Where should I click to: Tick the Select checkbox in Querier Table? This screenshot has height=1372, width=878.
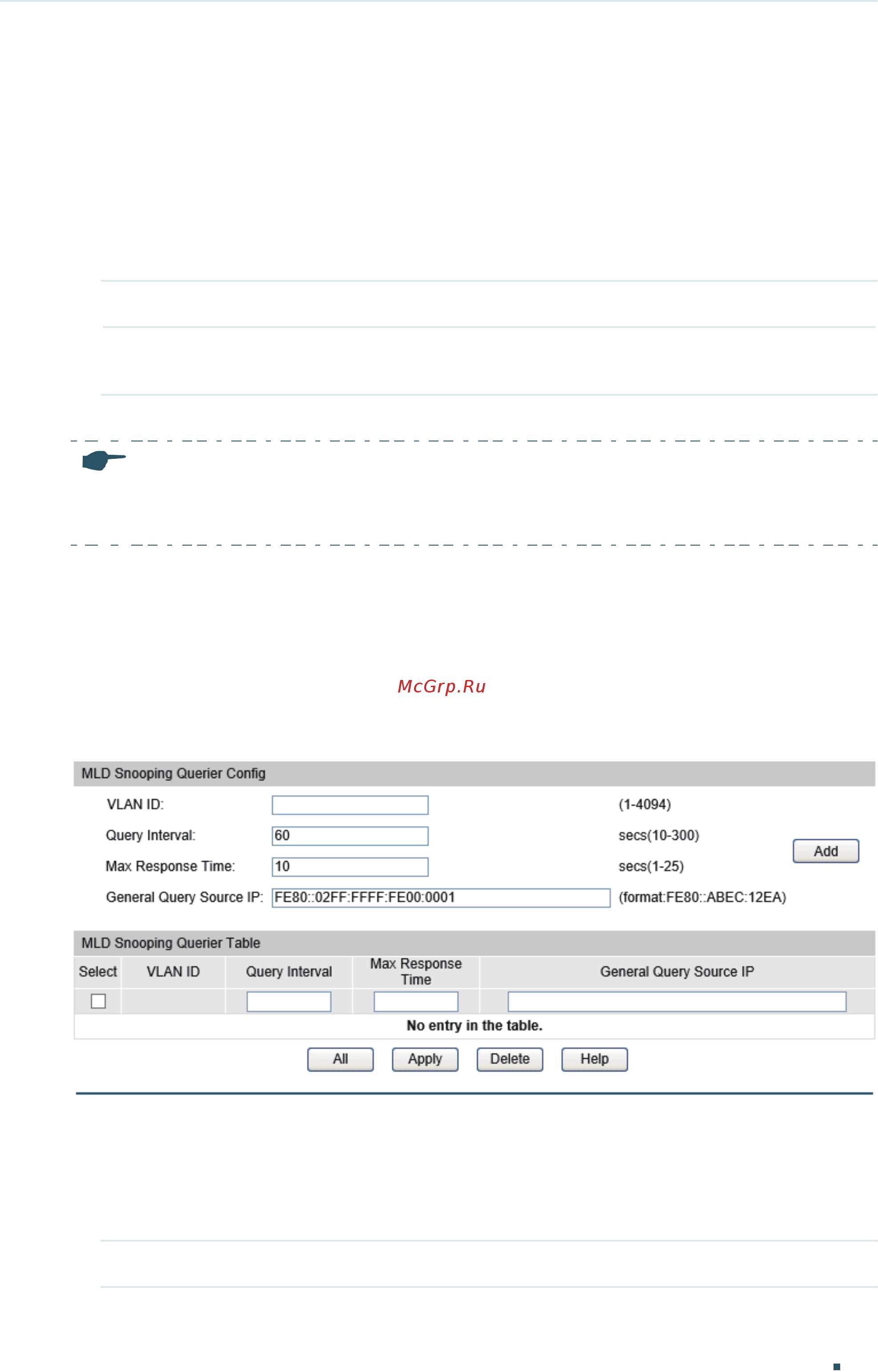[x=98, y=1001]
